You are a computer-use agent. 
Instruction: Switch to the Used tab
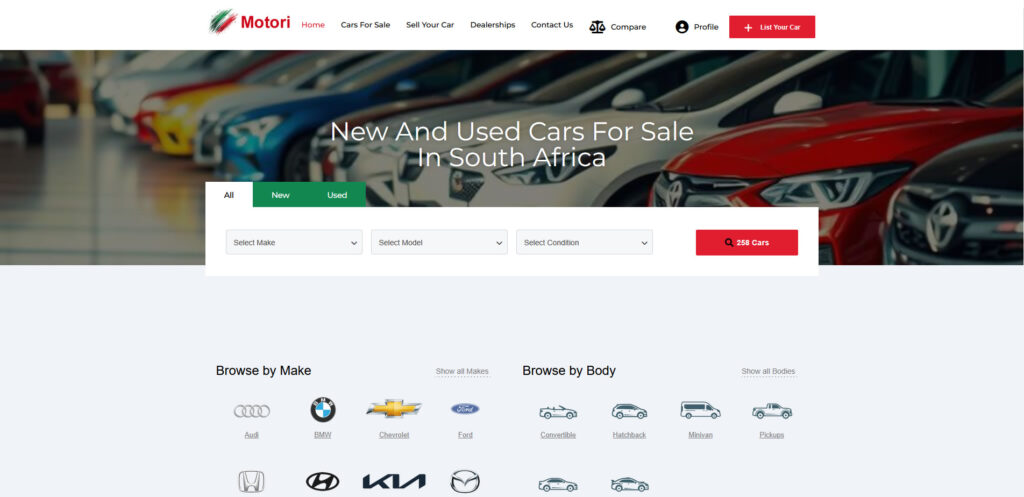337,195
